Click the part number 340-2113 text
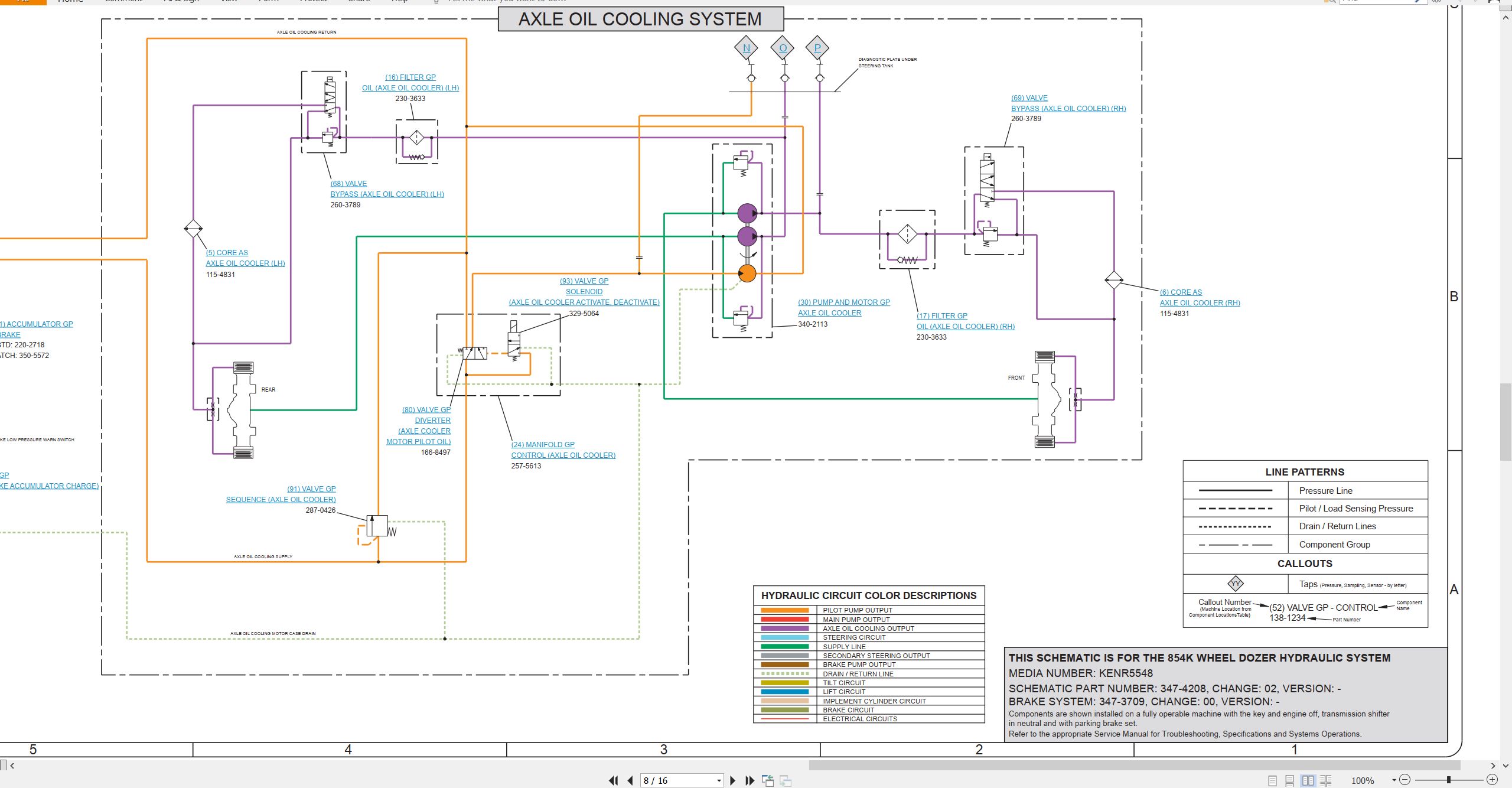Image resolution: width=1512 pixels, height=788 pixels. (813, 324)
